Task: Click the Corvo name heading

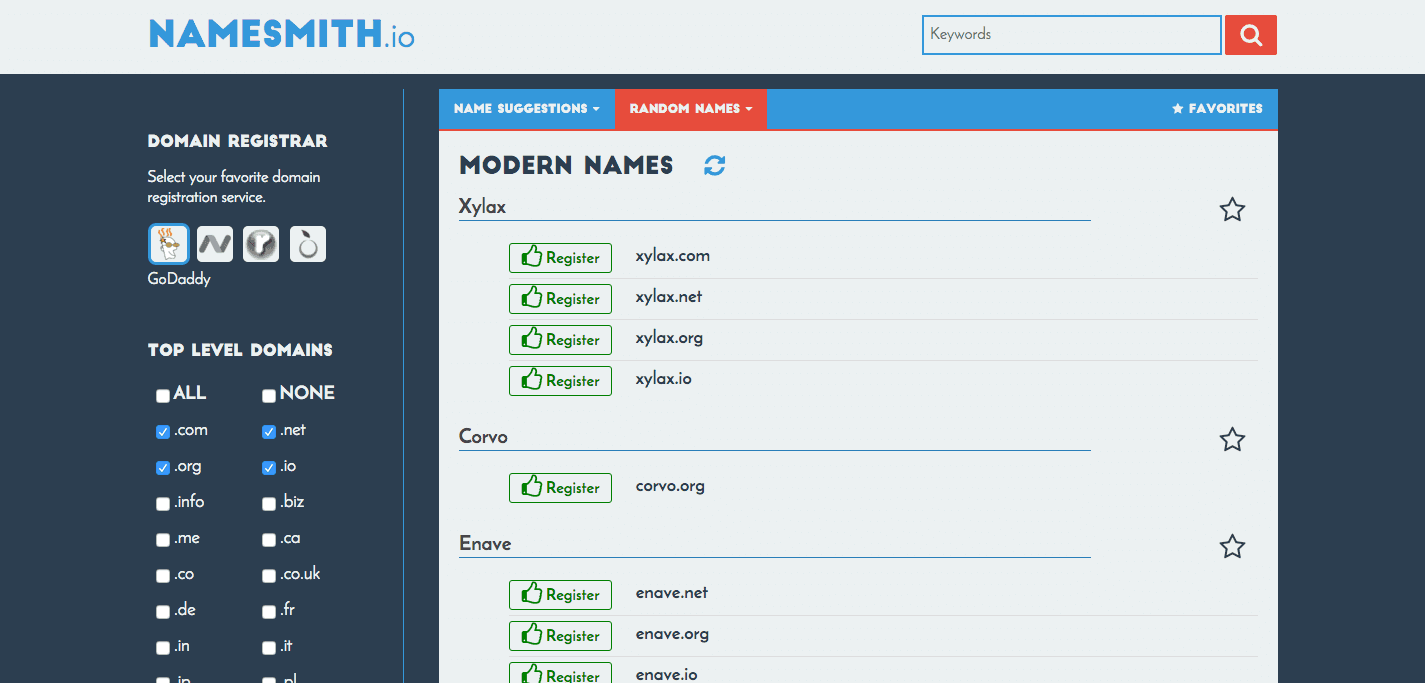Action: coord(483,437)
